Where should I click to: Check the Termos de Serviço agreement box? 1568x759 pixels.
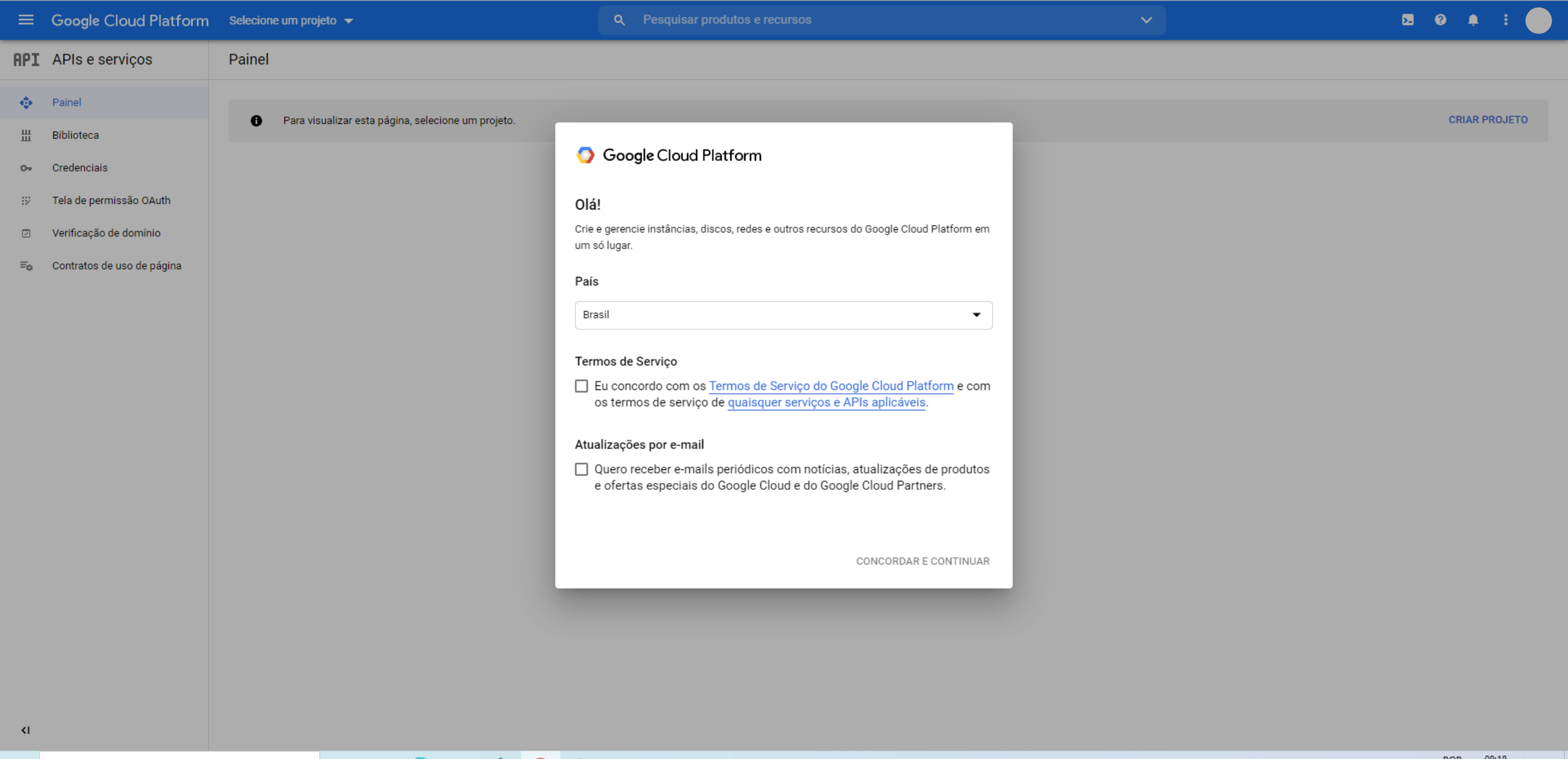(581, 386)
